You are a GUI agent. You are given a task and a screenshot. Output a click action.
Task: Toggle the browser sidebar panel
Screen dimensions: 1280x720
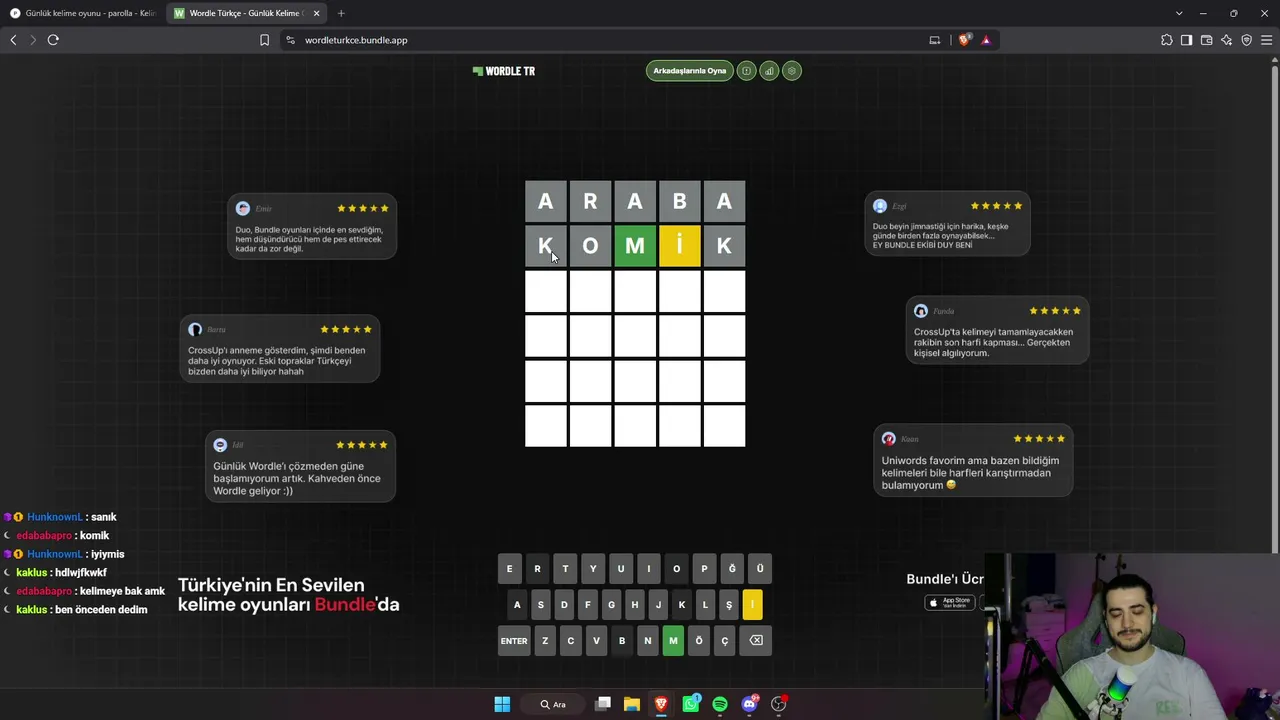[1186, 40]
